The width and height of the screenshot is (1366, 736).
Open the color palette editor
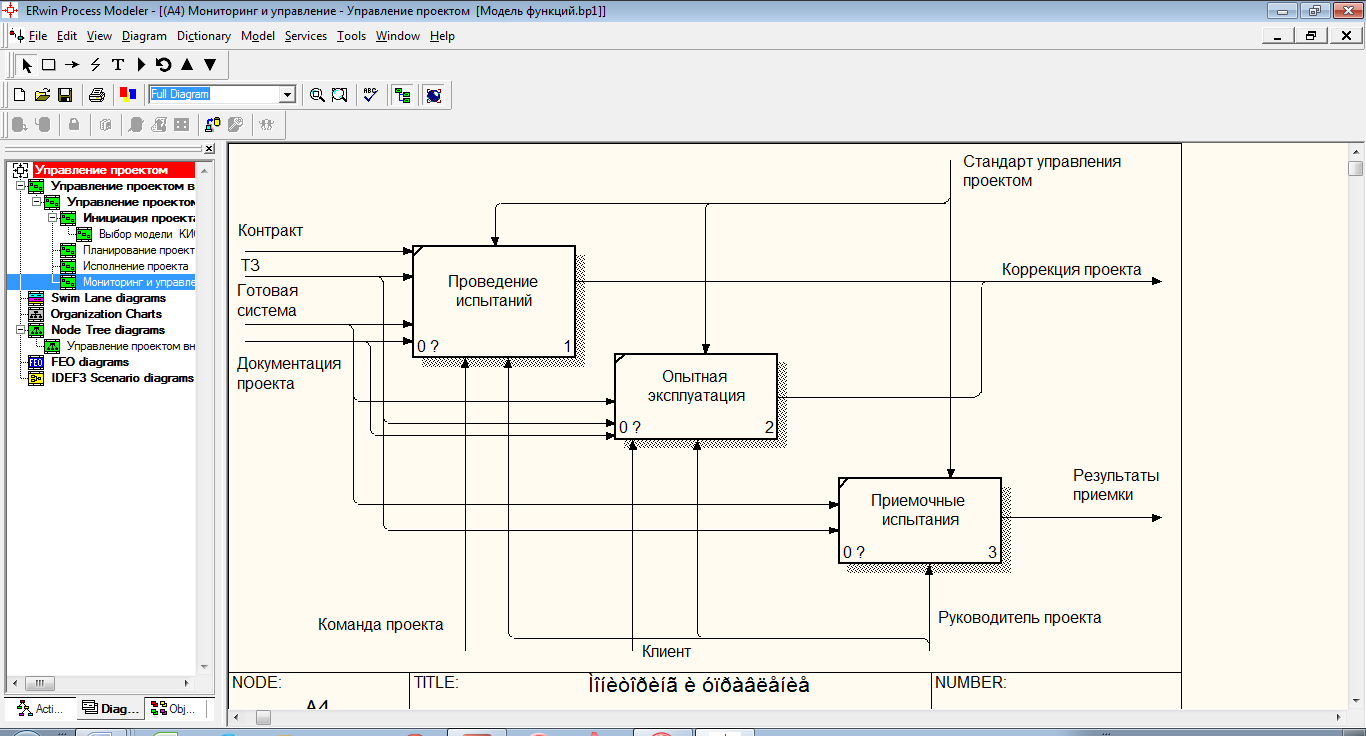point(128,95)
